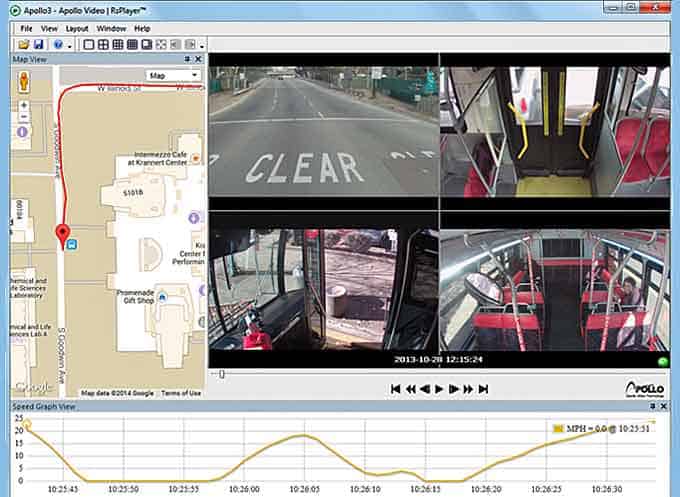Open the Layout menu
The image size is (680, 497).
(77, 29)
